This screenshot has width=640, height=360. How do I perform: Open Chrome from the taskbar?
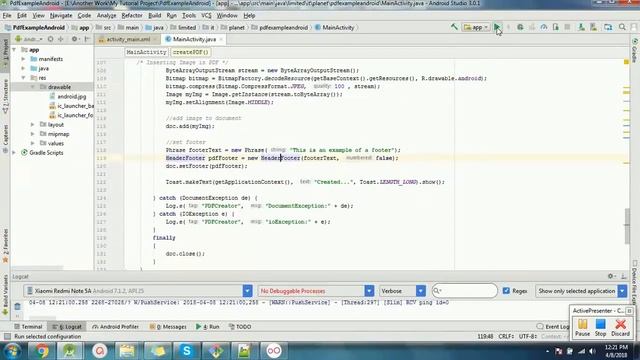point(41,350)
